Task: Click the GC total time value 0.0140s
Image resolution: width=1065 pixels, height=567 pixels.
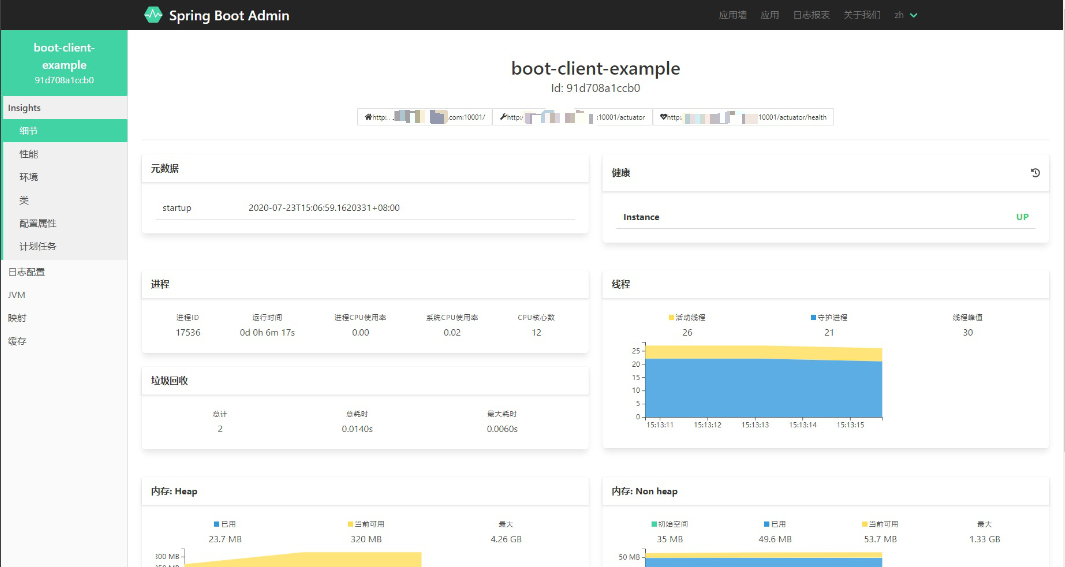Action: [357, 429]
